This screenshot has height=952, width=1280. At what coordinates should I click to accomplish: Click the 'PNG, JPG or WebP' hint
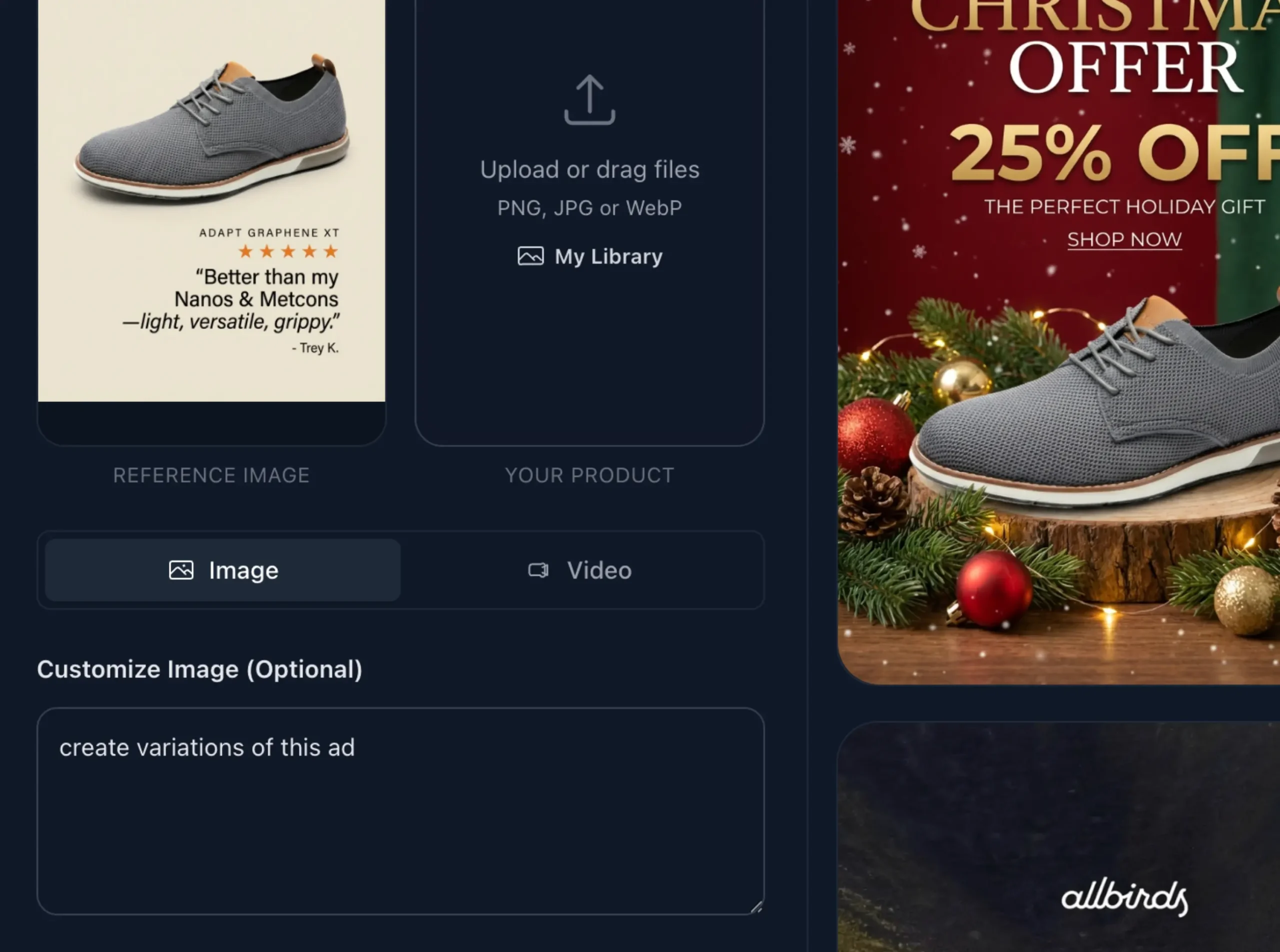[589, 208]
